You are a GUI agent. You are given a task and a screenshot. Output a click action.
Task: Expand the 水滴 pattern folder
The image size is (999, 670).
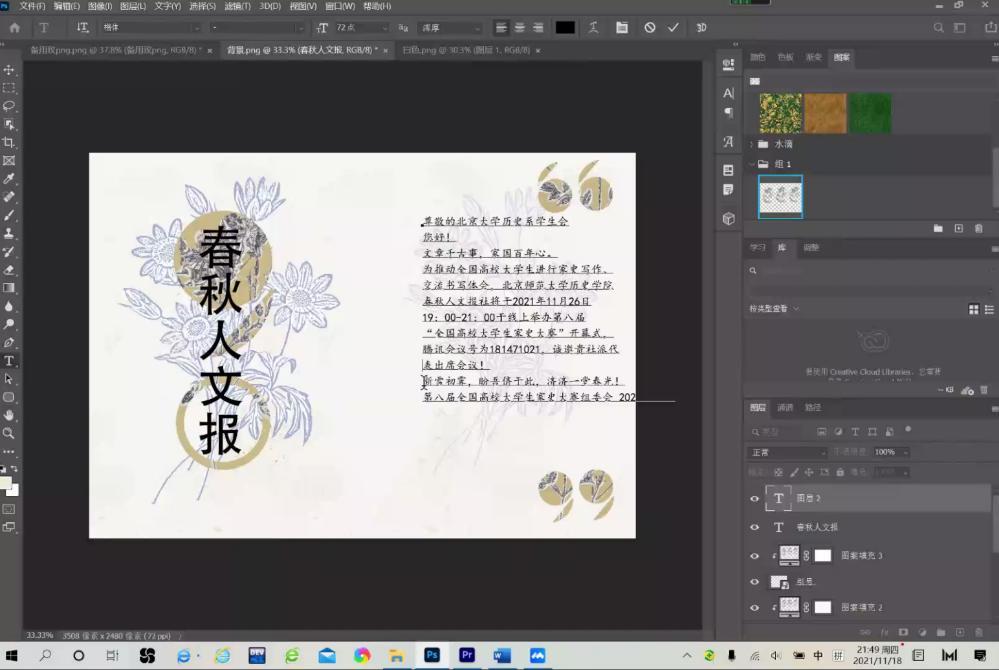pos(752,144)
